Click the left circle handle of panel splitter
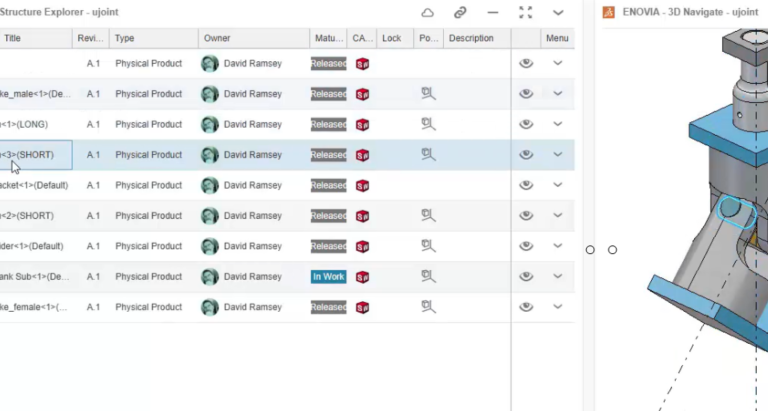Image resolution: width=768 pixels, height=411 pixels. pos(590,250)
